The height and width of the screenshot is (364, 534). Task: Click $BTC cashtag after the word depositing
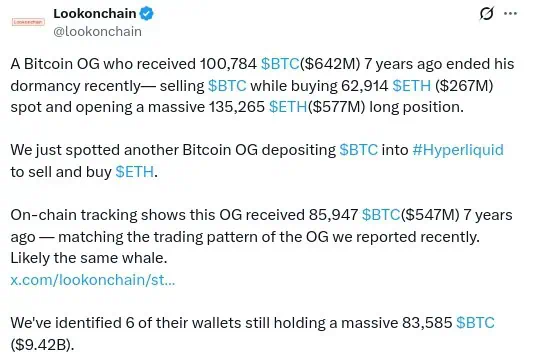pyautogui.click(x=359, y=150)
